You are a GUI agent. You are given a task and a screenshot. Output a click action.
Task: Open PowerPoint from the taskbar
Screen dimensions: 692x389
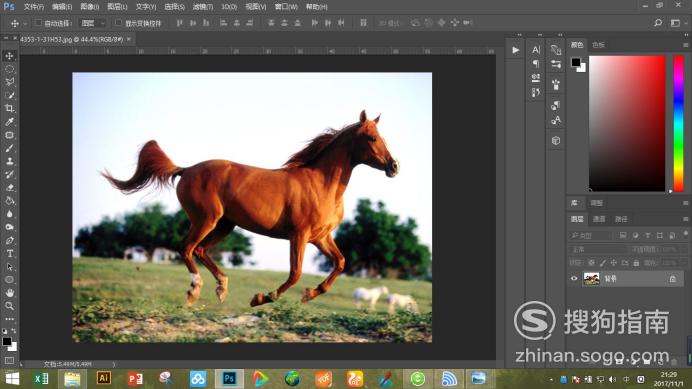(x=135, y=379)
